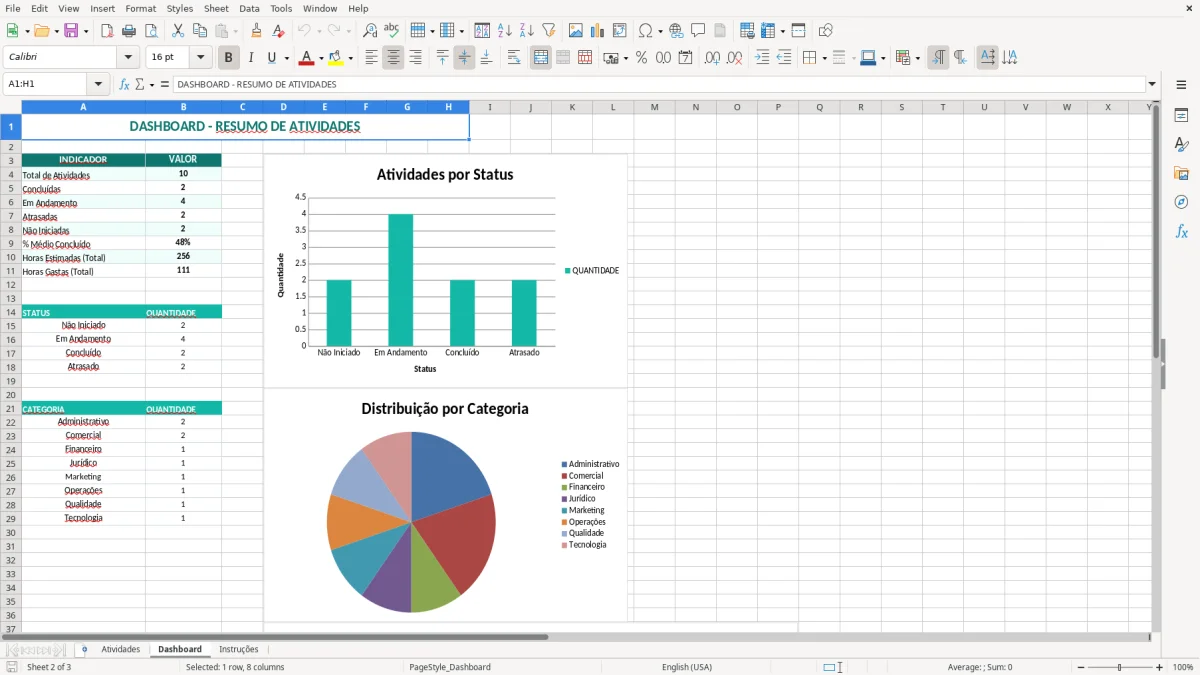Open the Name Box dropdown arrow
This screenshot has width=1200, height=675.
(98, 85)
